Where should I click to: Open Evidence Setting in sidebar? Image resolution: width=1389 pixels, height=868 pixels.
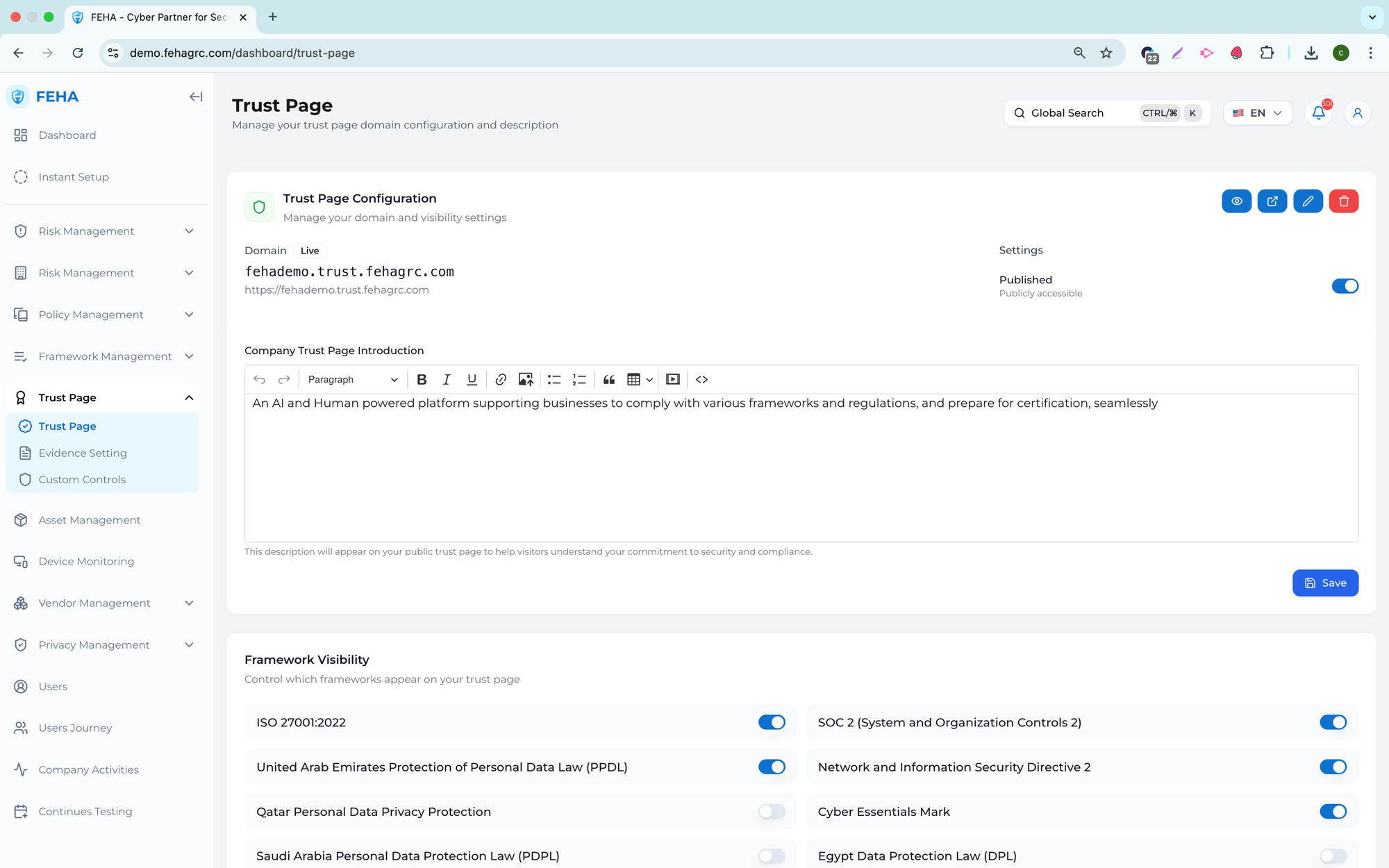83,453
